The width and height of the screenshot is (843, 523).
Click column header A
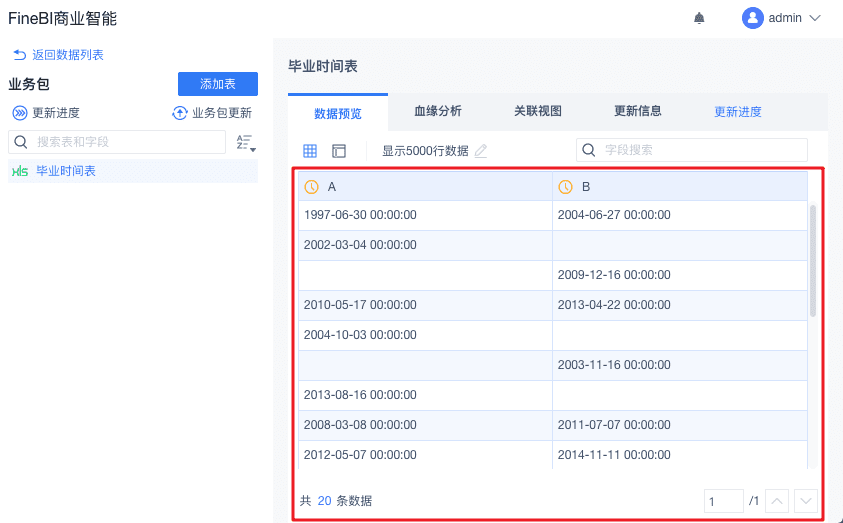coord(425,187)
